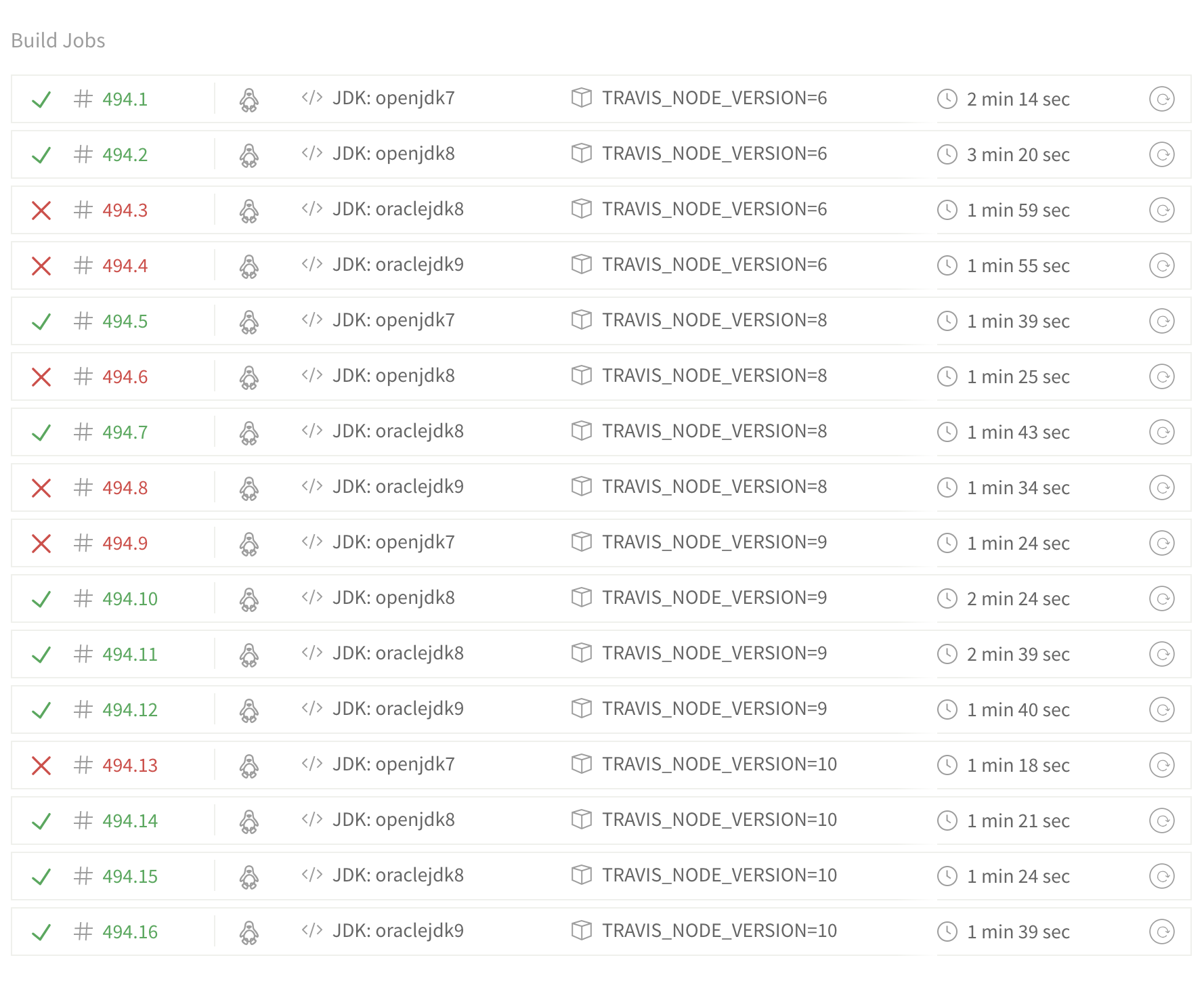Image resolution: width=1204 pixels, height=983 pixels.
Task: Click the red failure icon for job 494.6
Action: click(41, 376)
